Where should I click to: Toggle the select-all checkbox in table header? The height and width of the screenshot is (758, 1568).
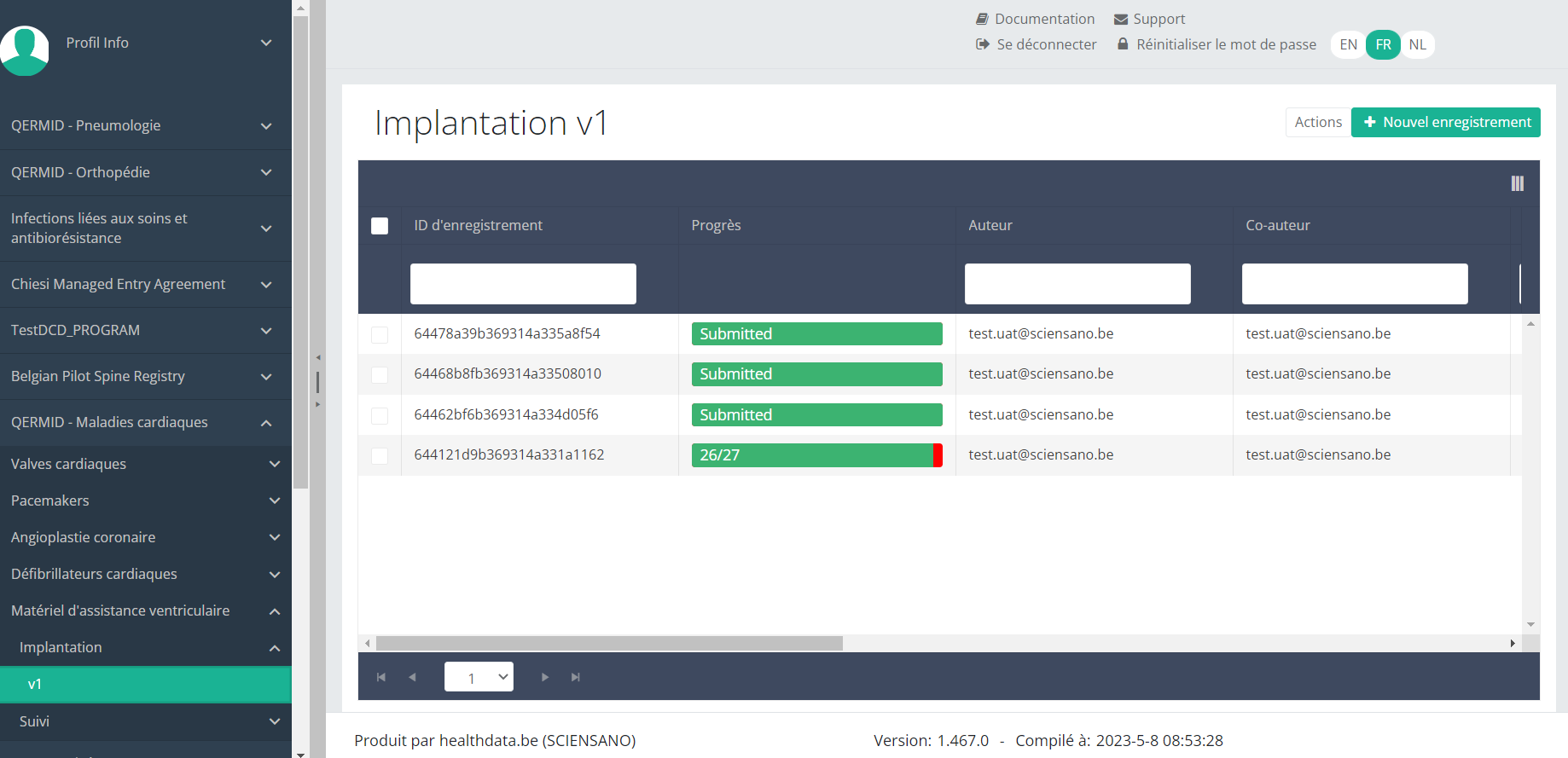tap(380, 226)
